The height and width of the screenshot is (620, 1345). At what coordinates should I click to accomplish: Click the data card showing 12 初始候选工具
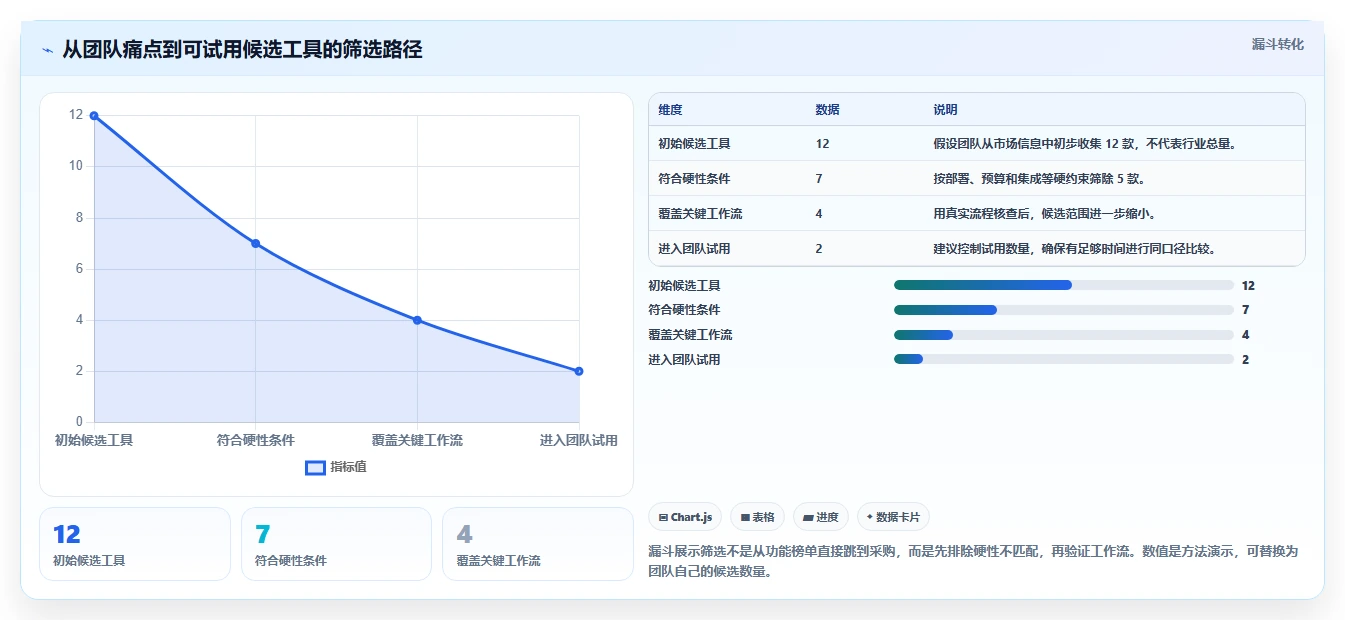tap(135, 544)
